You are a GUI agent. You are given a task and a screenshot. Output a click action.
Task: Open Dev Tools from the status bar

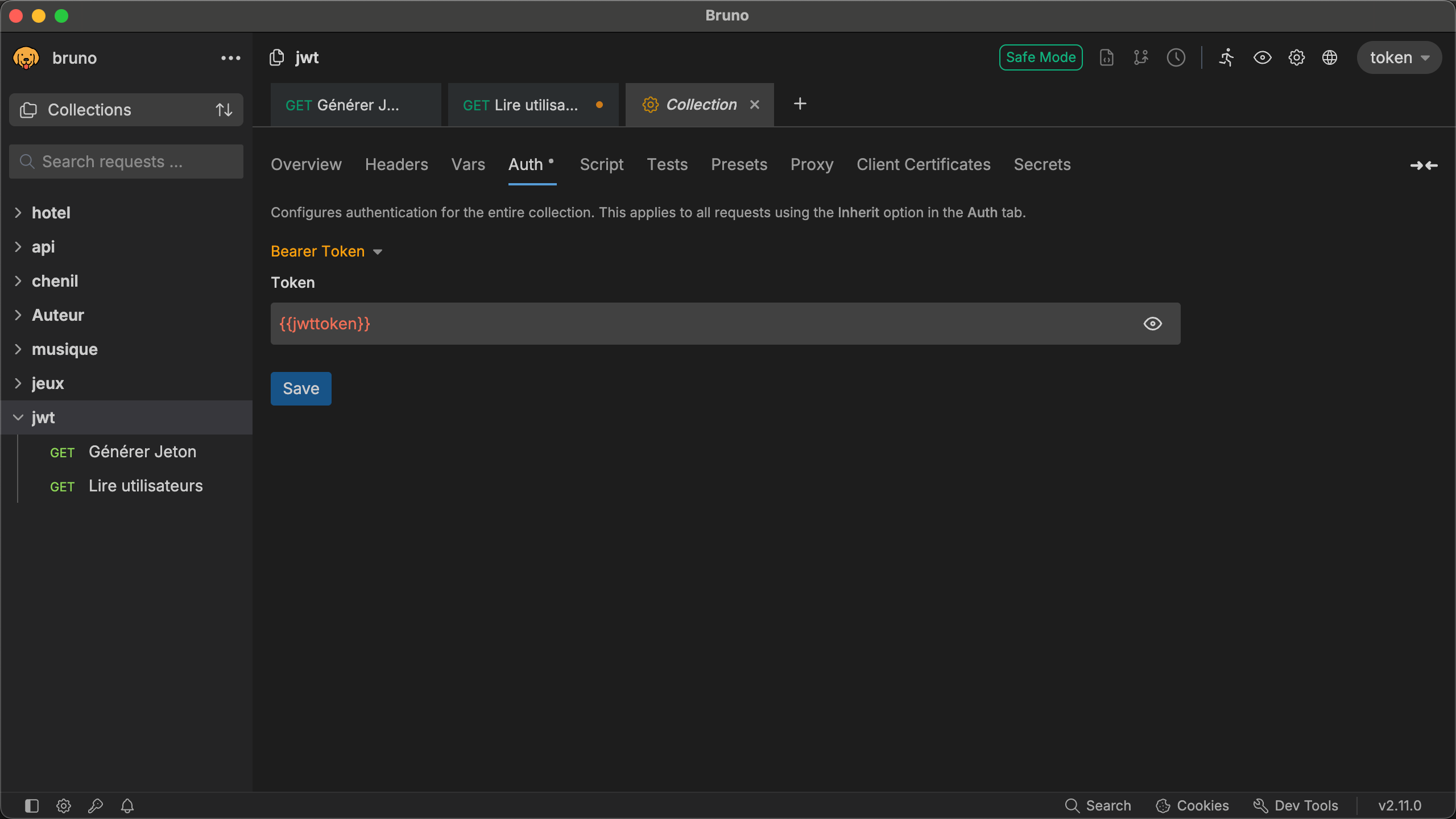point(1296,805)
